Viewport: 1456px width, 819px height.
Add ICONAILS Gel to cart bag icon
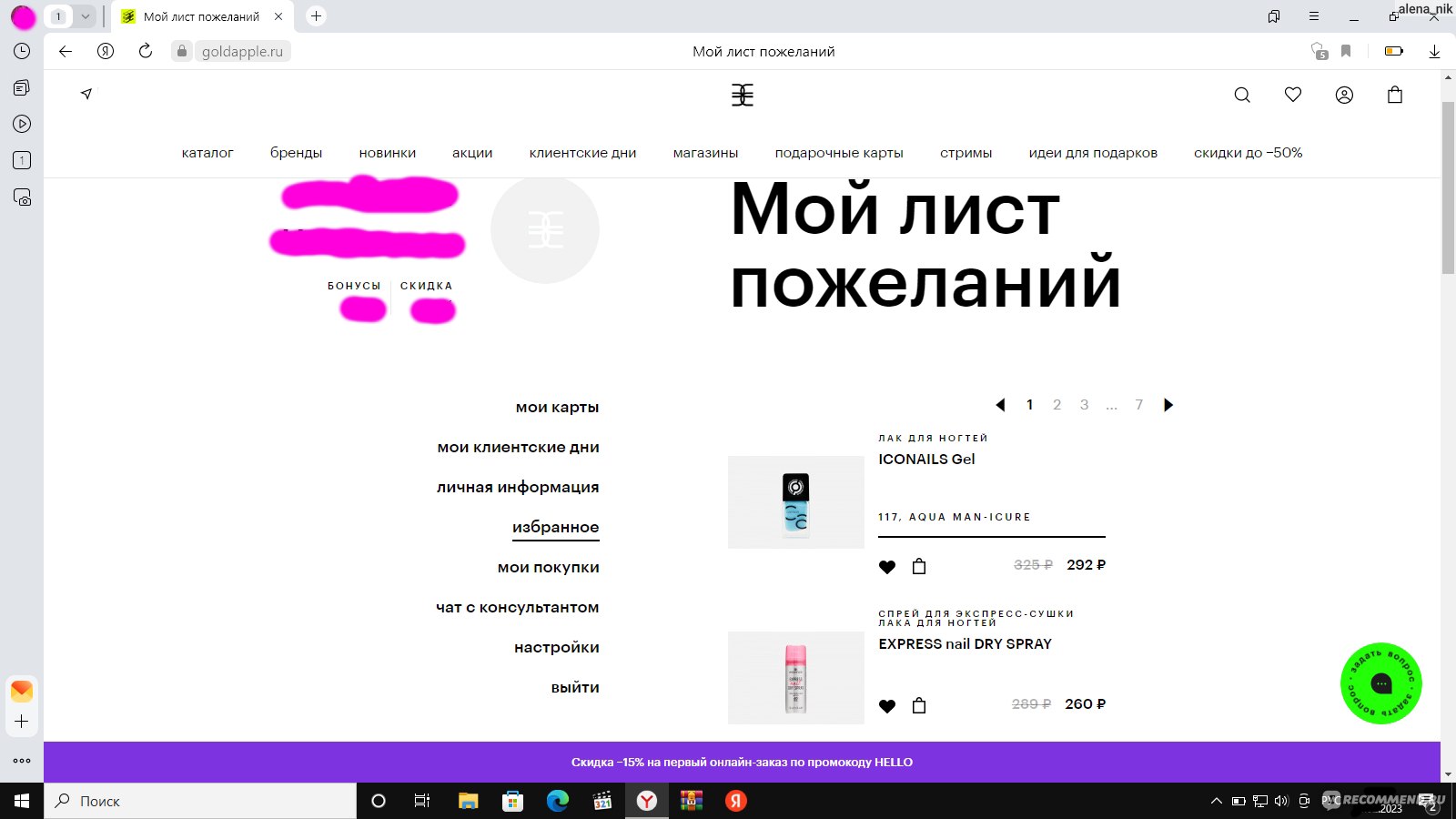coord(919,566)
